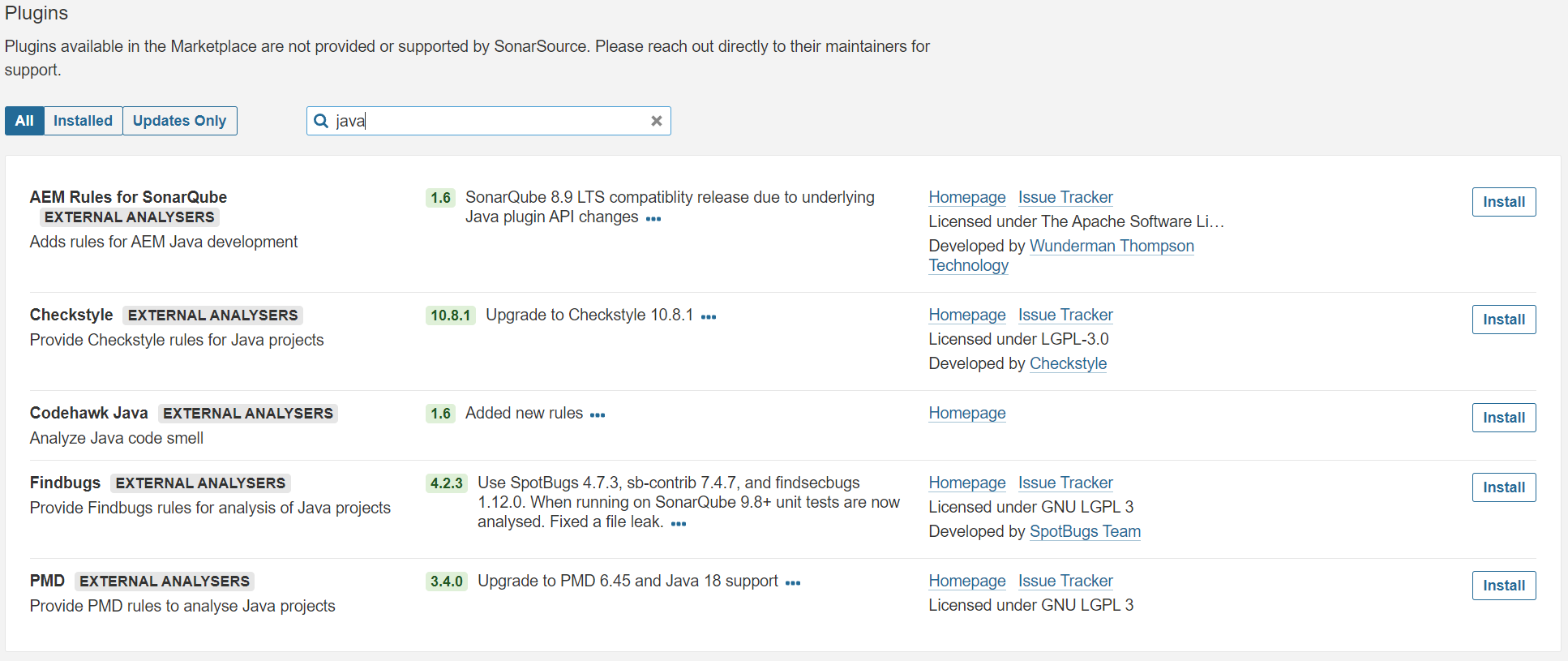
Task: Expand Findbugs 4.2.3 release details
Action: tap(679, 523)
